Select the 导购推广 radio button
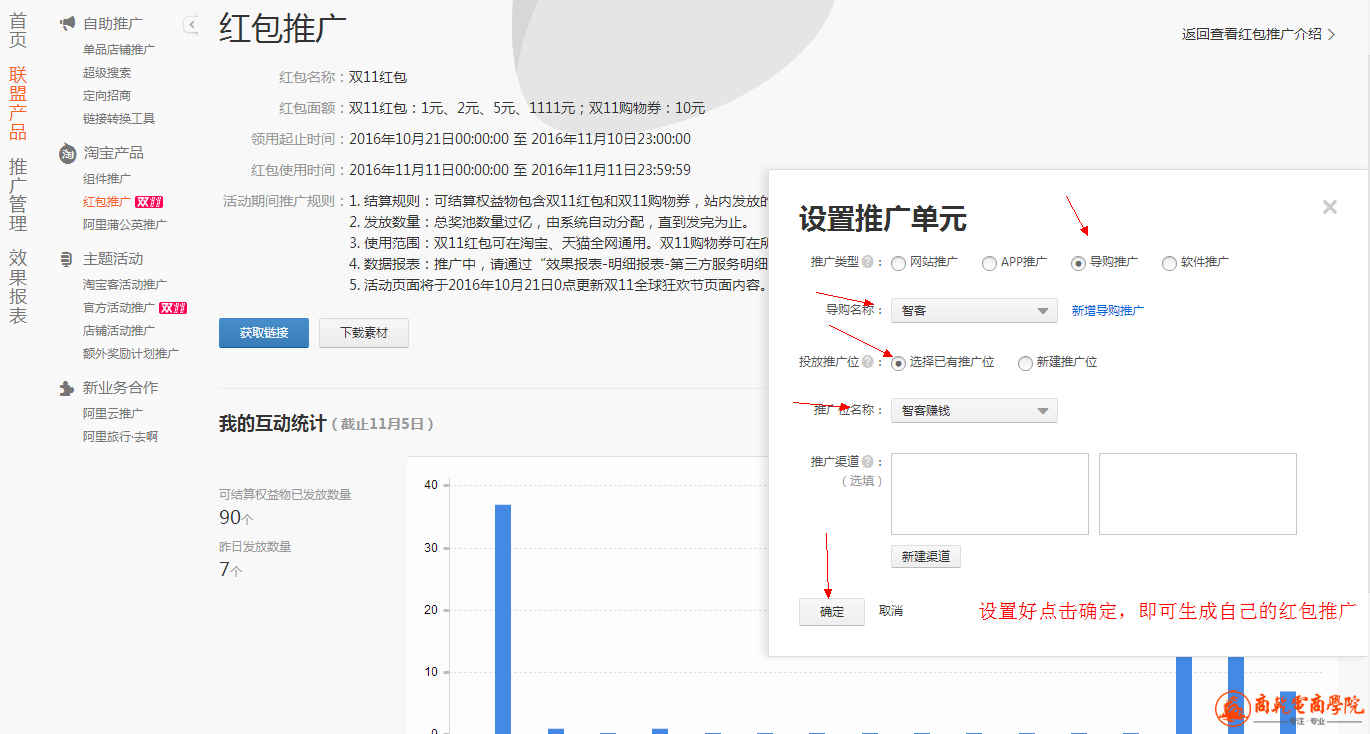1370x734 pixels. (x=1078, y=264)
